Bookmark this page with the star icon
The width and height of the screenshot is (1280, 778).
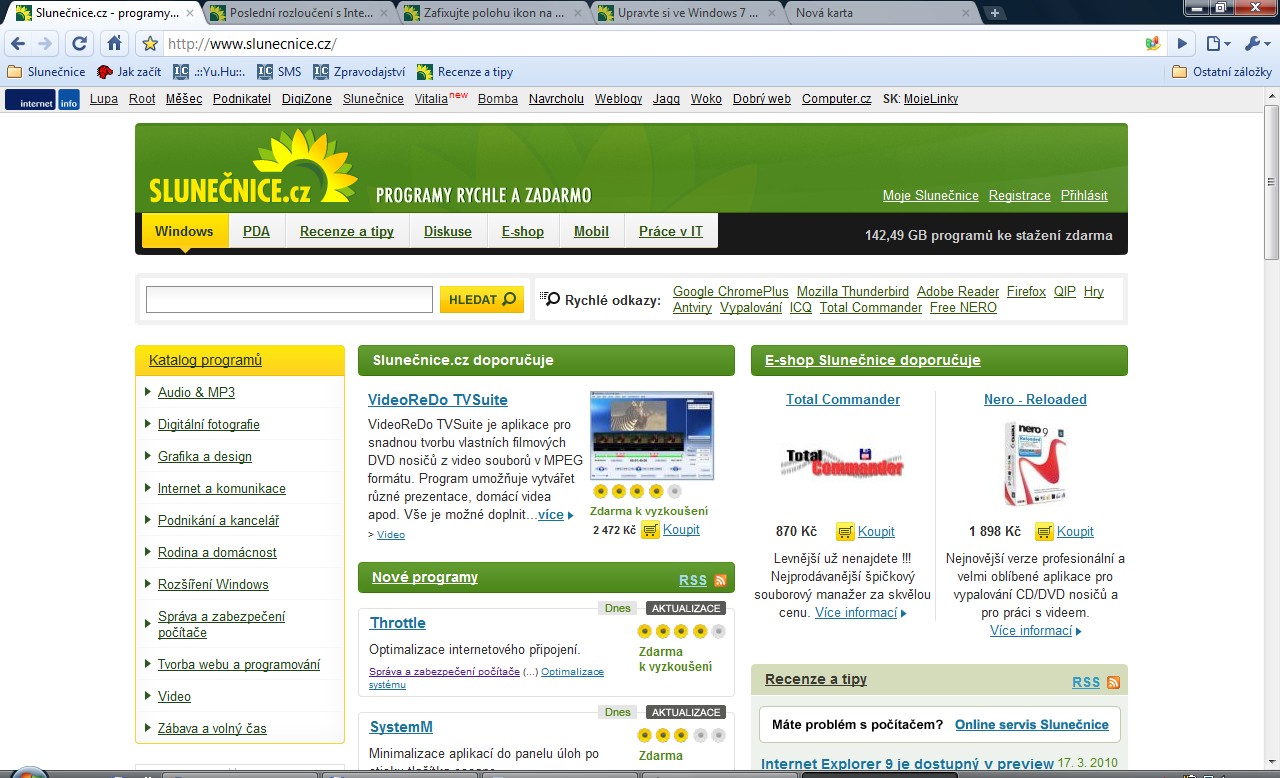point(150,44)
